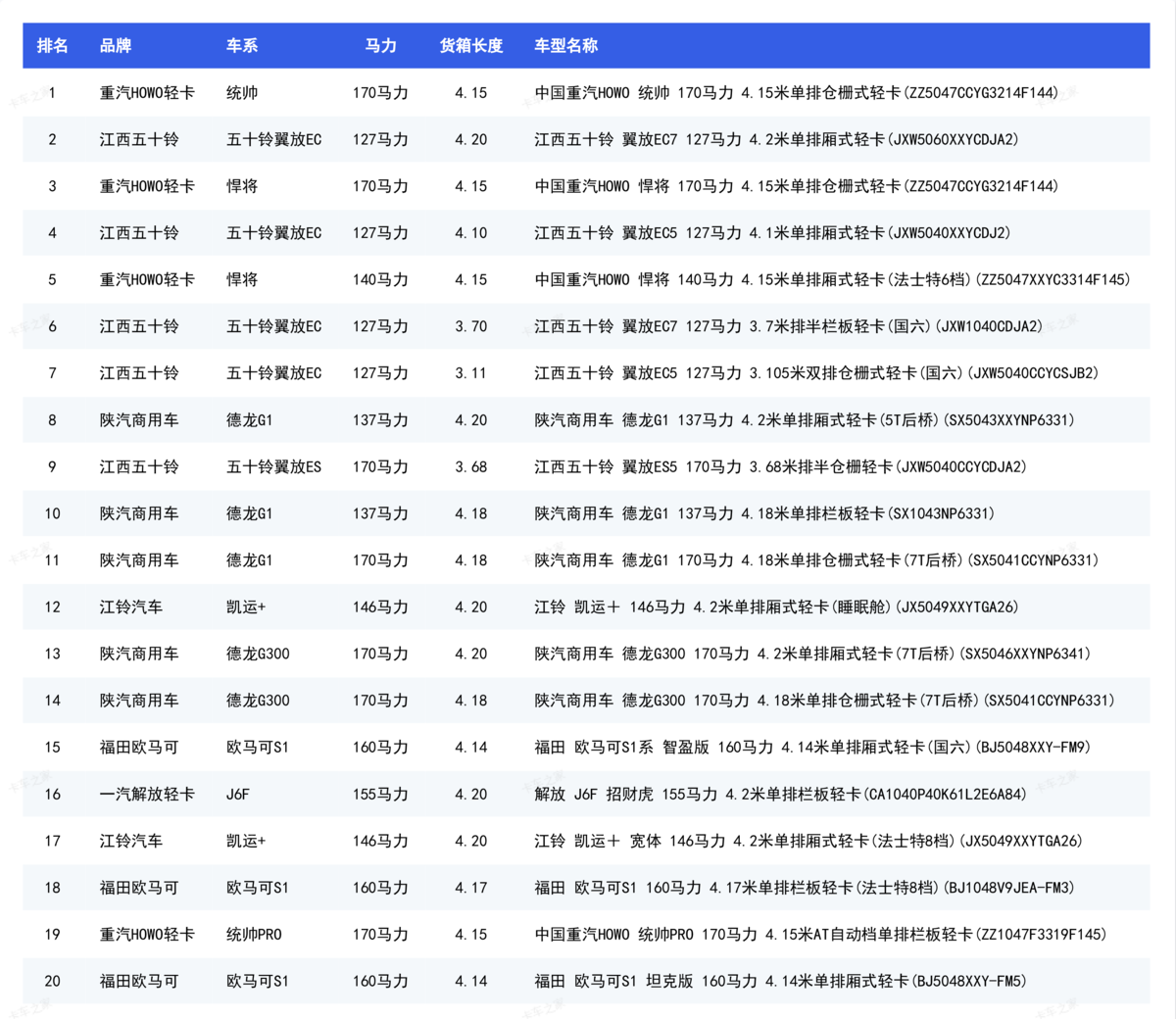Click model name with code BJ5048XXY-FM5
The image size is (1176, 1019).
(x=780, y=981)
